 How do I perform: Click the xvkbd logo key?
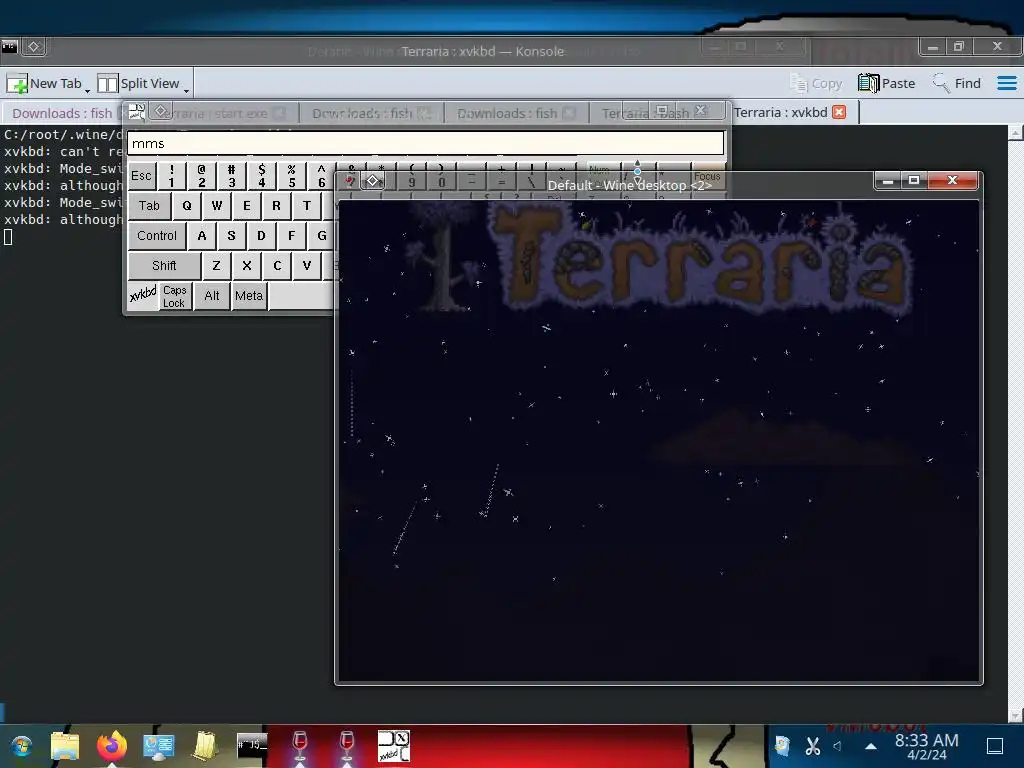[143, 295]
